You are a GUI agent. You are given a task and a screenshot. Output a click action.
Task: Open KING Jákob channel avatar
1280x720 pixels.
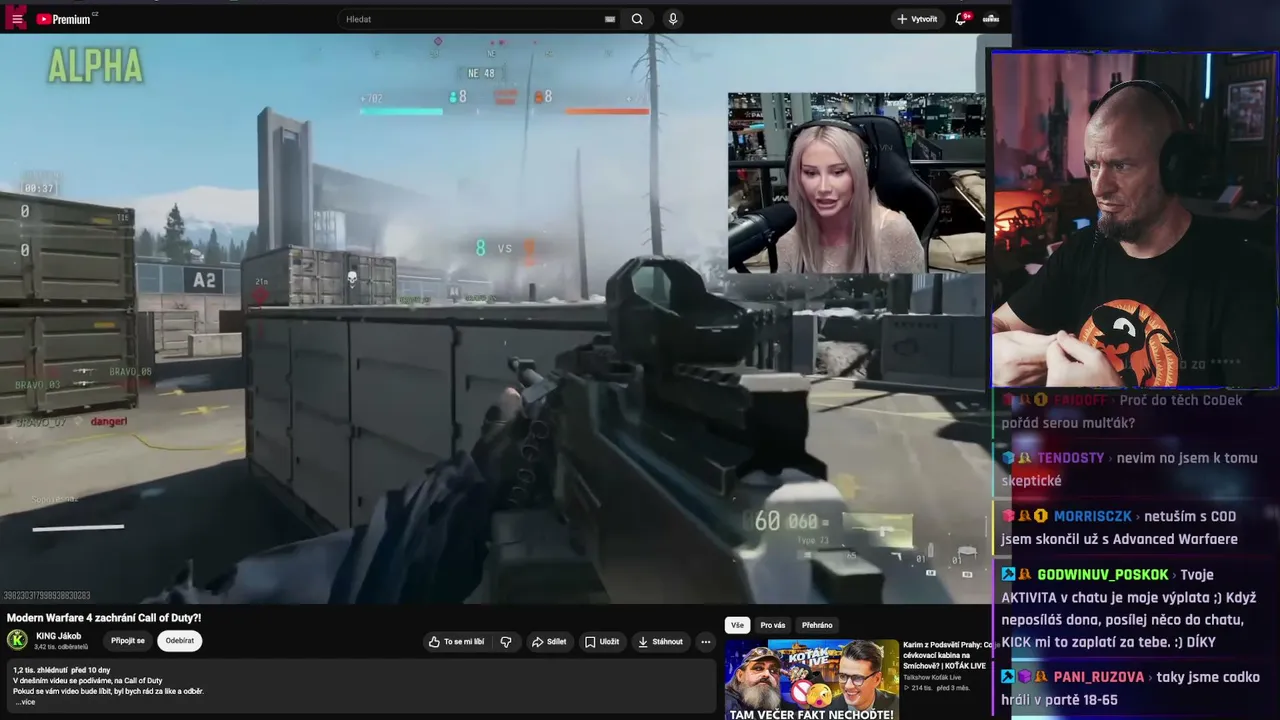pos(17,640)
